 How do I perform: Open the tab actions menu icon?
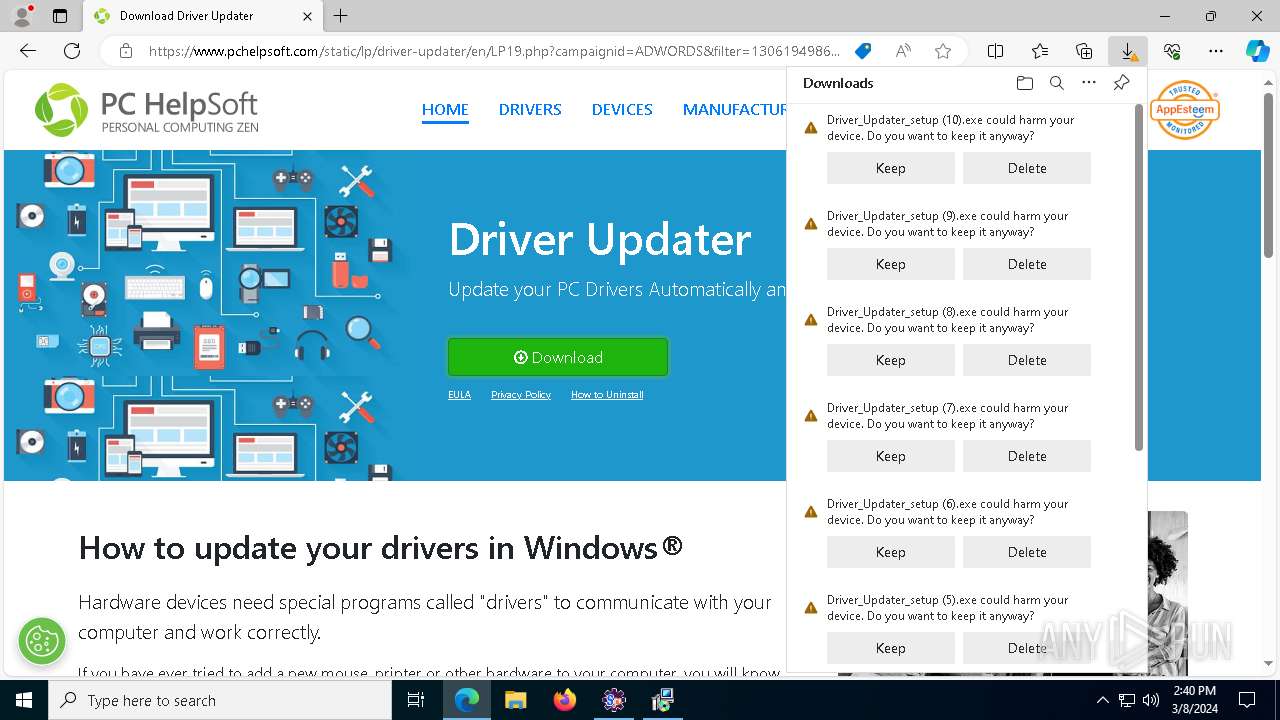(x=60, y=16)
